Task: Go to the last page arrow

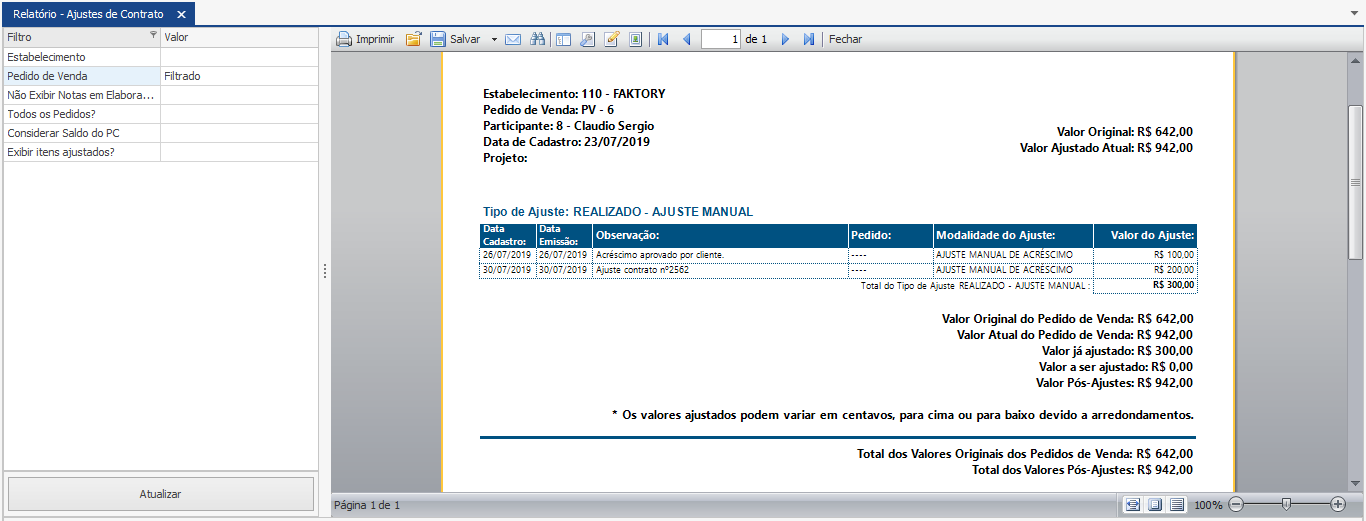Action: (809, 40)
